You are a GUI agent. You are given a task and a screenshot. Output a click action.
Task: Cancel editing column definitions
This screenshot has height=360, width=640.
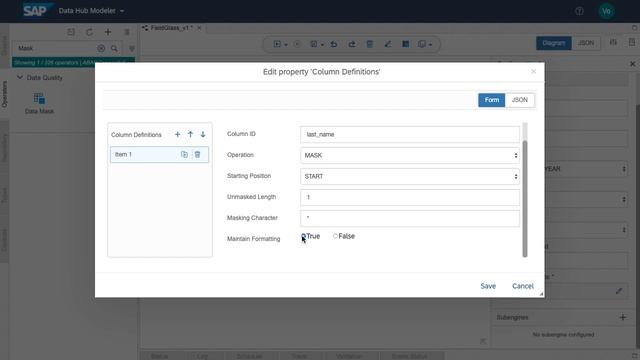(522, 286)
